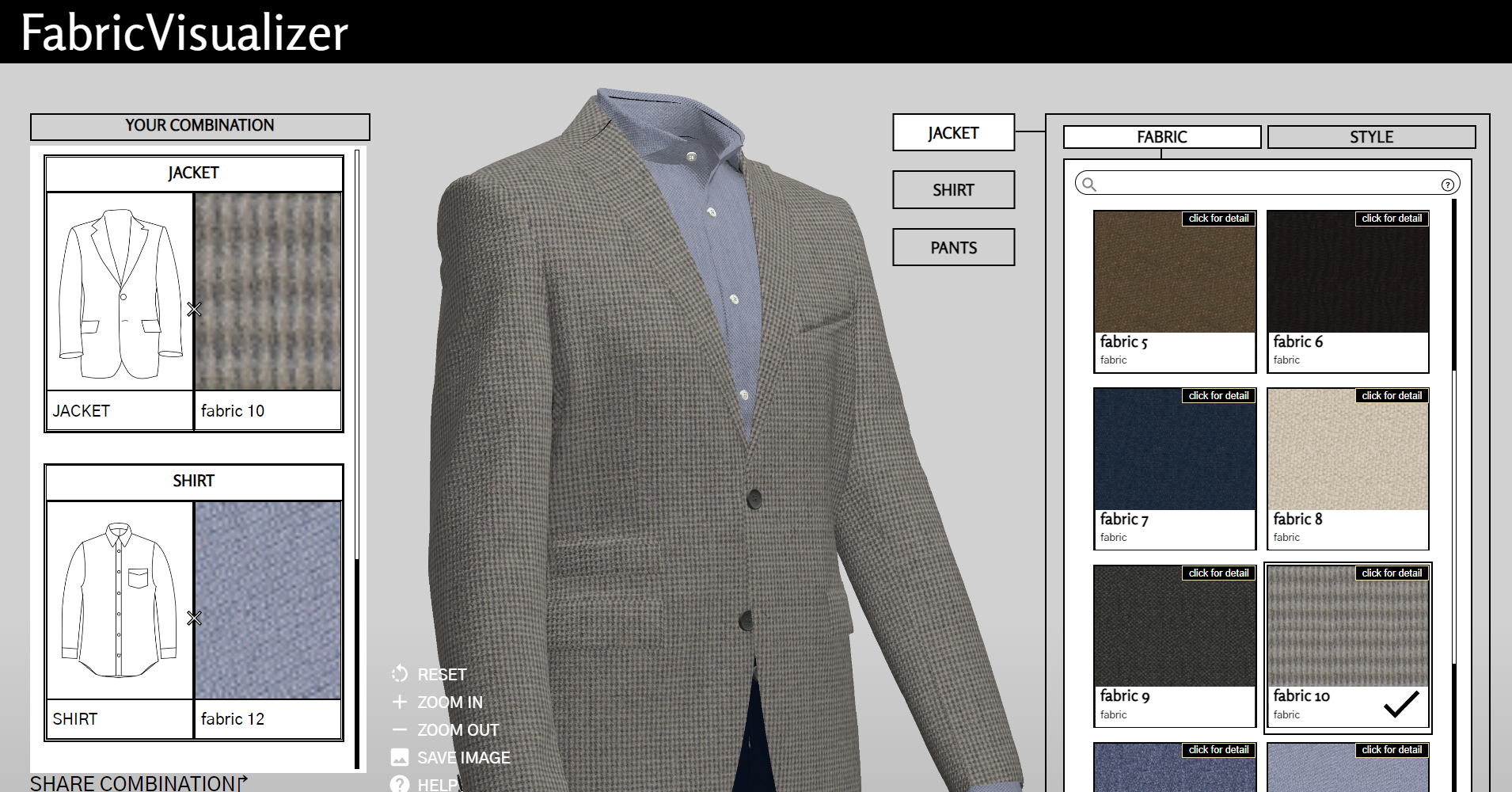Image resolution: width=1512 pixels, height=792 pixels.
Task: Open detail for fabric 5
Action: 1218,219
